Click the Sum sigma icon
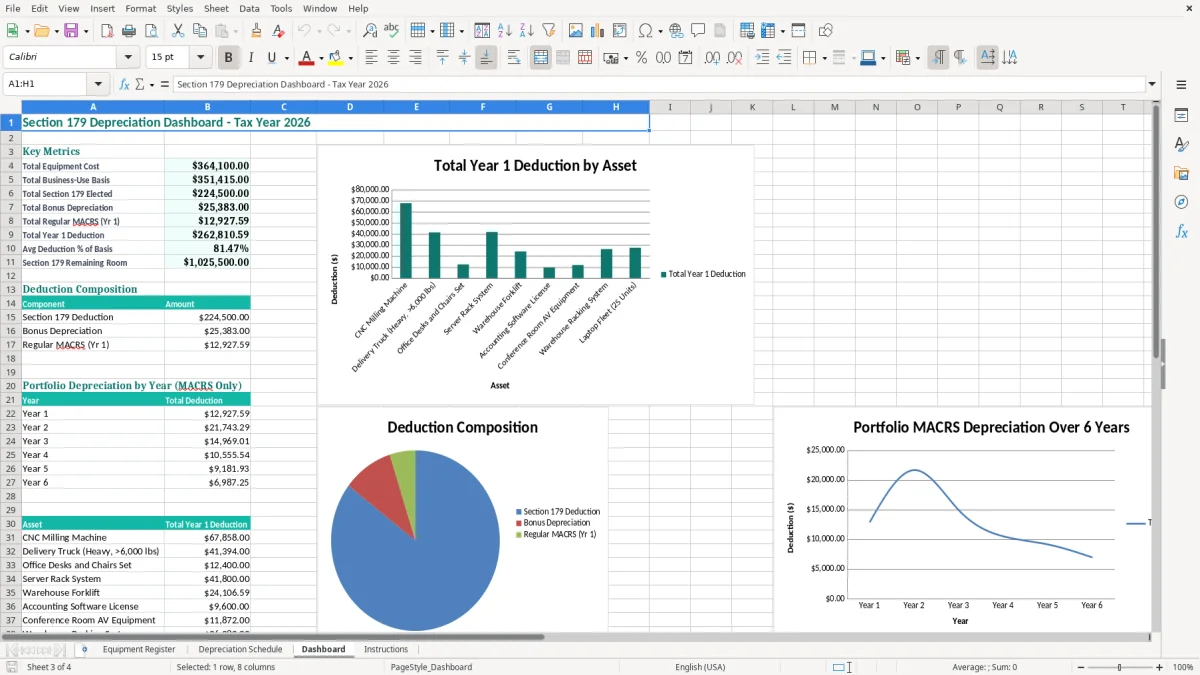1200x675 pixels. 139,85
